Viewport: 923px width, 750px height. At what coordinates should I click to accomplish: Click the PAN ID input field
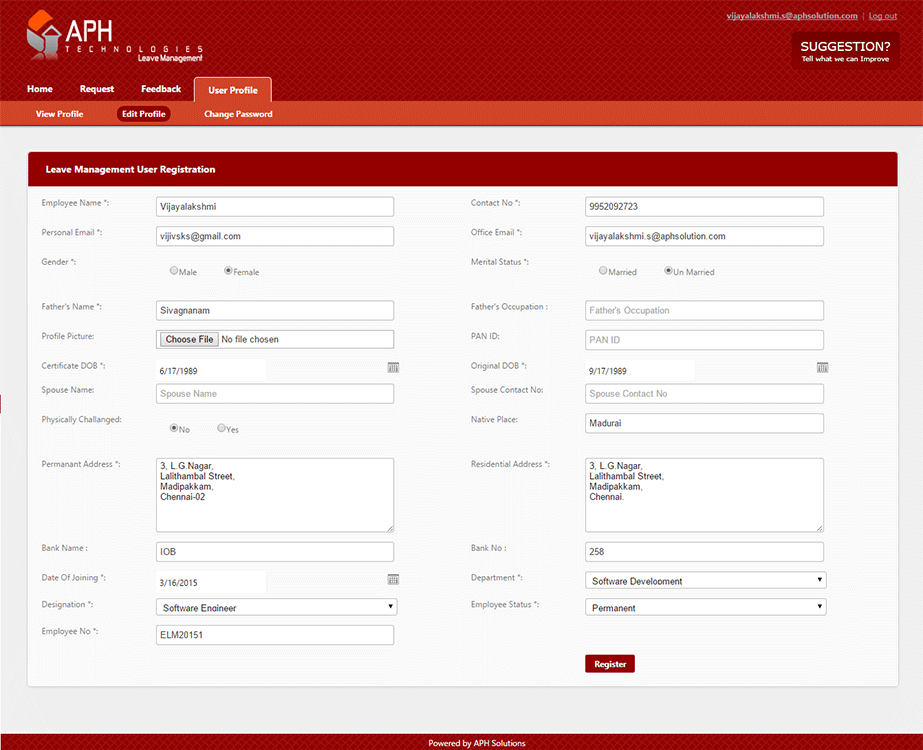coord(704,340)
